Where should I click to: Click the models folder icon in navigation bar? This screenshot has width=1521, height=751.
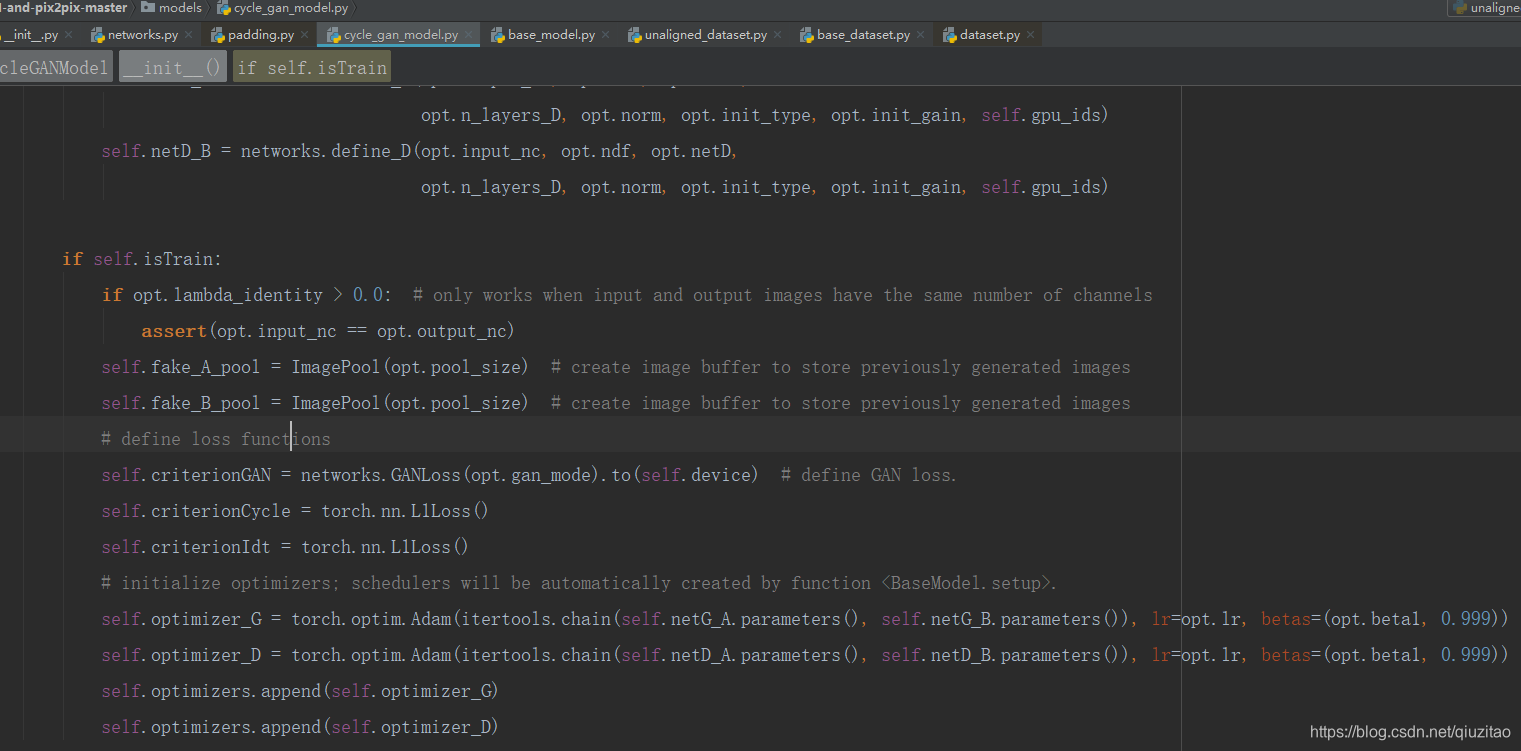click(148, 7)
